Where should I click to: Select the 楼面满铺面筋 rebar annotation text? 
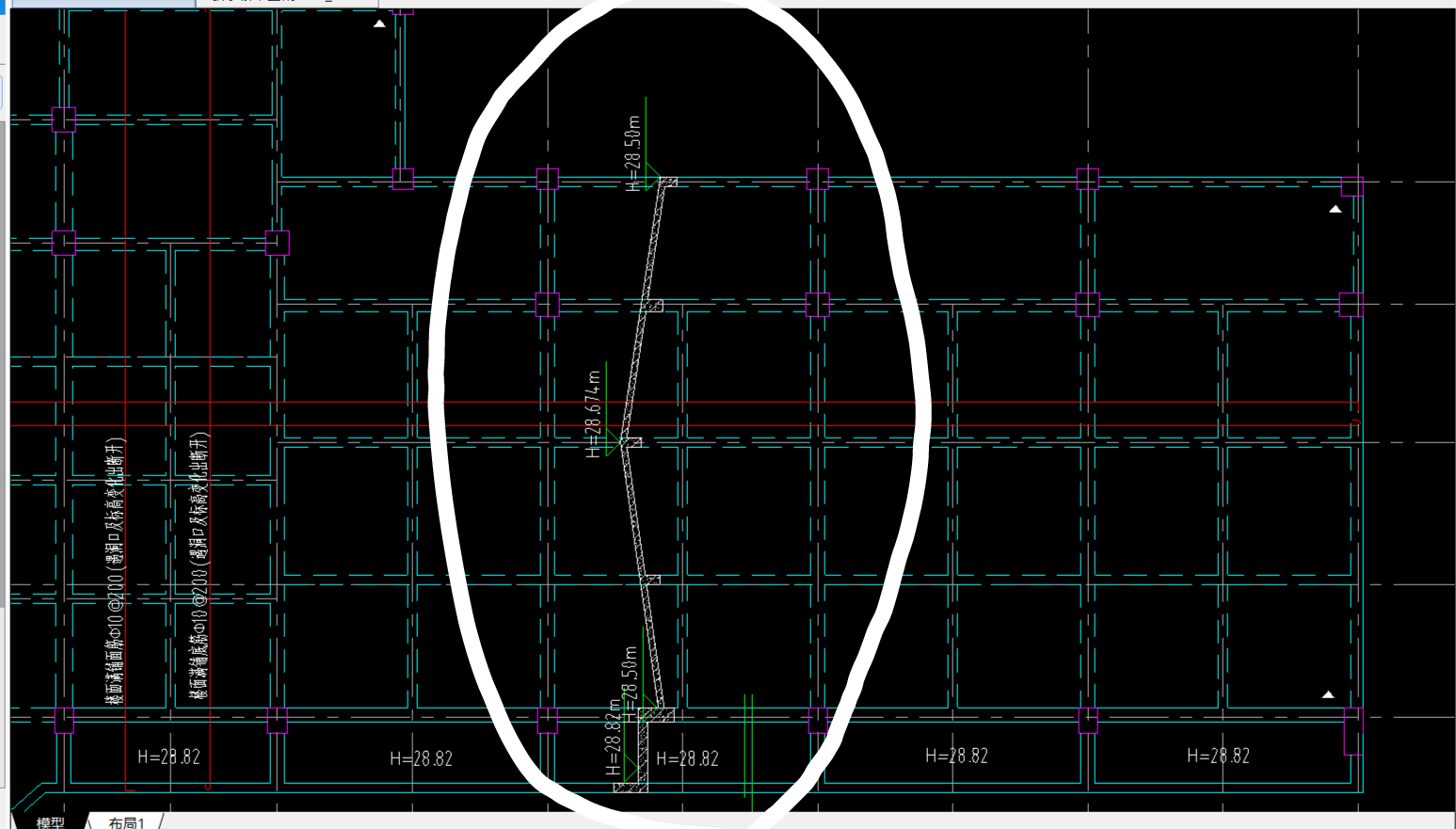[x=115, y=570]
